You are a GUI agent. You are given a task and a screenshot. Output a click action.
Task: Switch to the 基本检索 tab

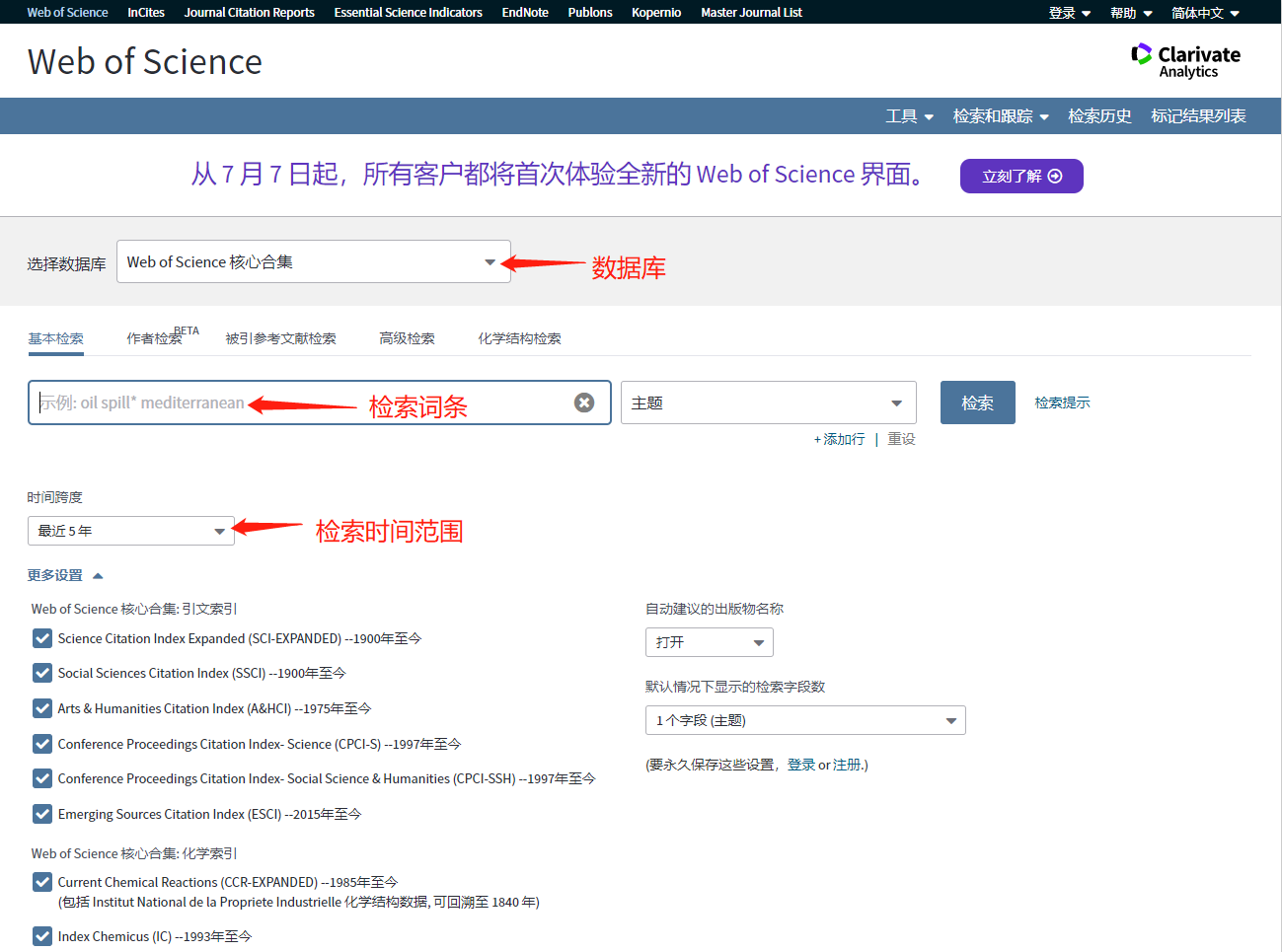55,338
